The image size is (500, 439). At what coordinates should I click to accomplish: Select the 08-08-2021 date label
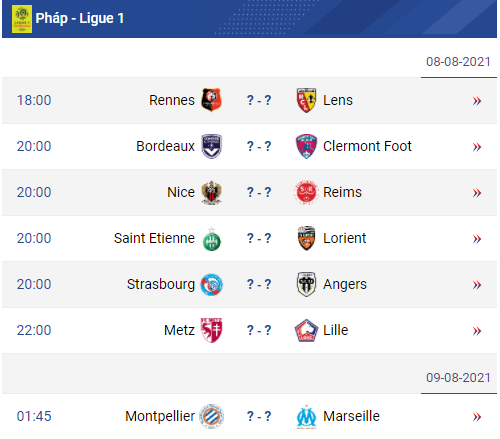tap(458, 62)
